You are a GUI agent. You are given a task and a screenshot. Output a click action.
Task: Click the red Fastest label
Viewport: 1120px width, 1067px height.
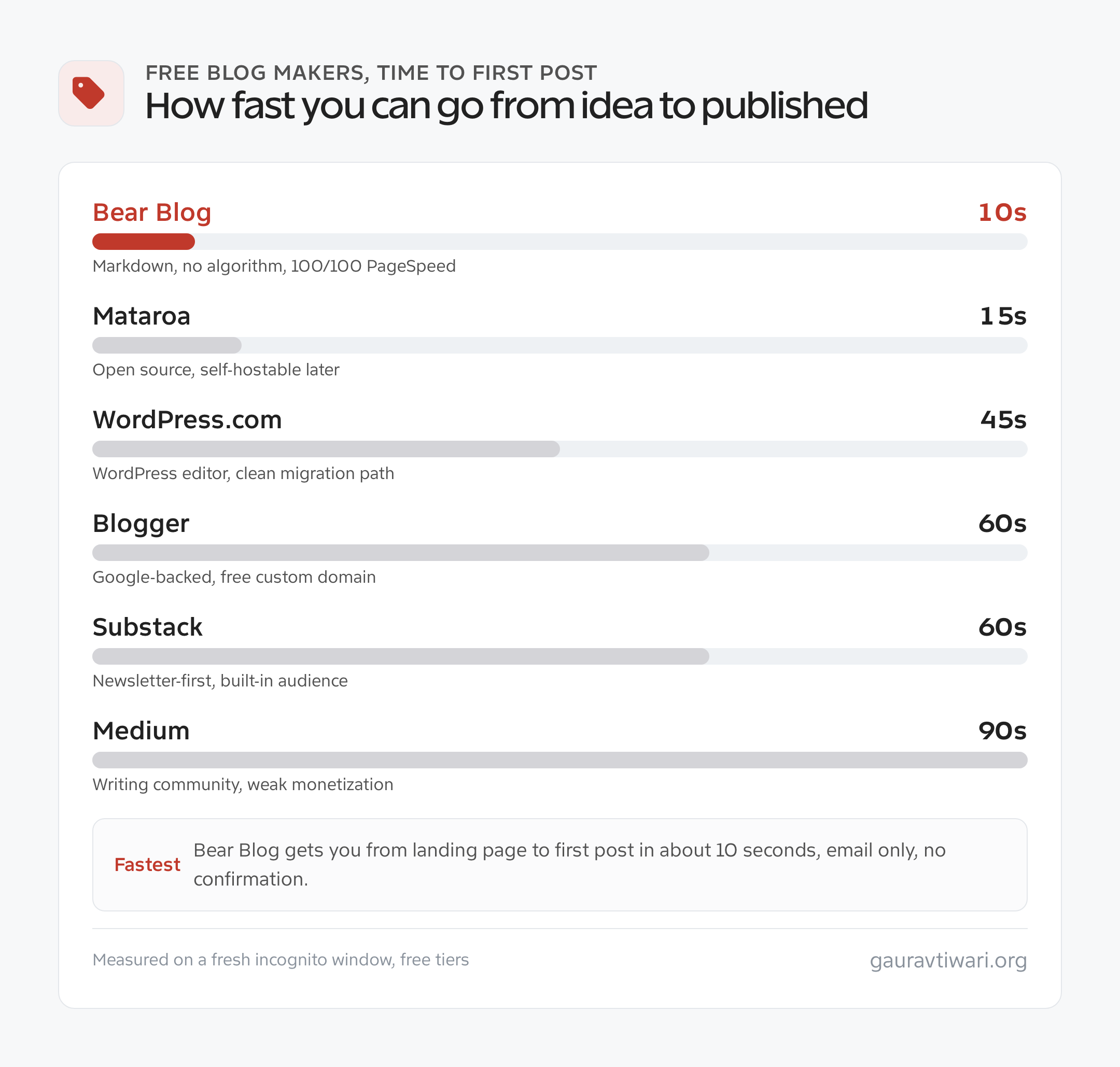[147, 864]
